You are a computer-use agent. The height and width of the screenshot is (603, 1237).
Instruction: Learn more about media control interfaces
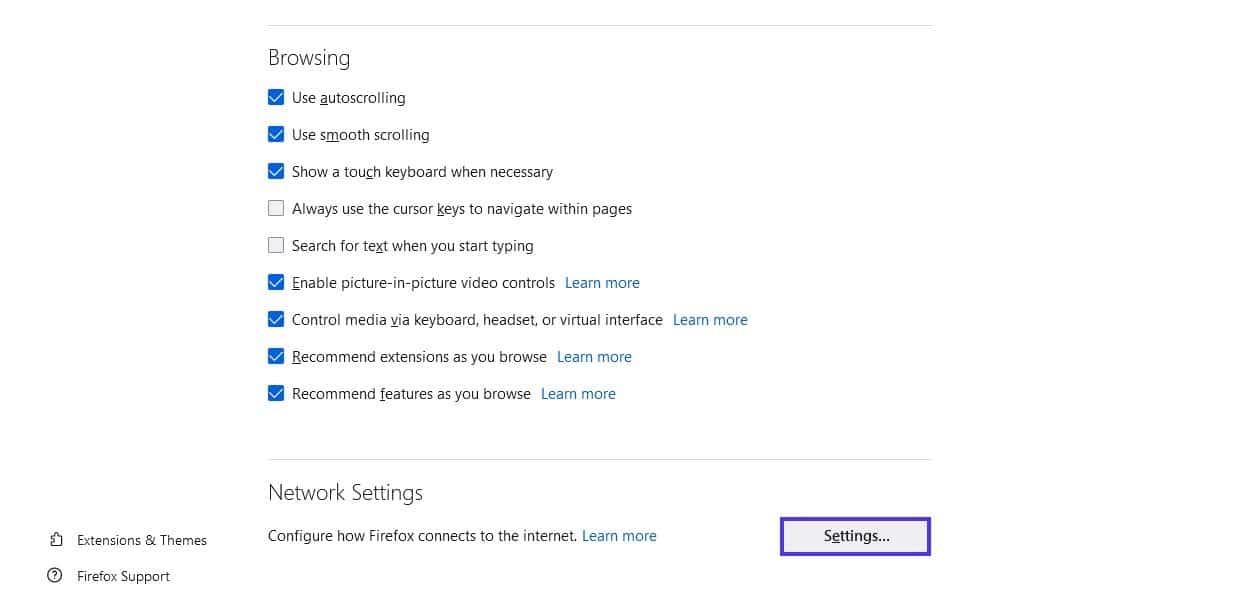click(x=710, y=319)
